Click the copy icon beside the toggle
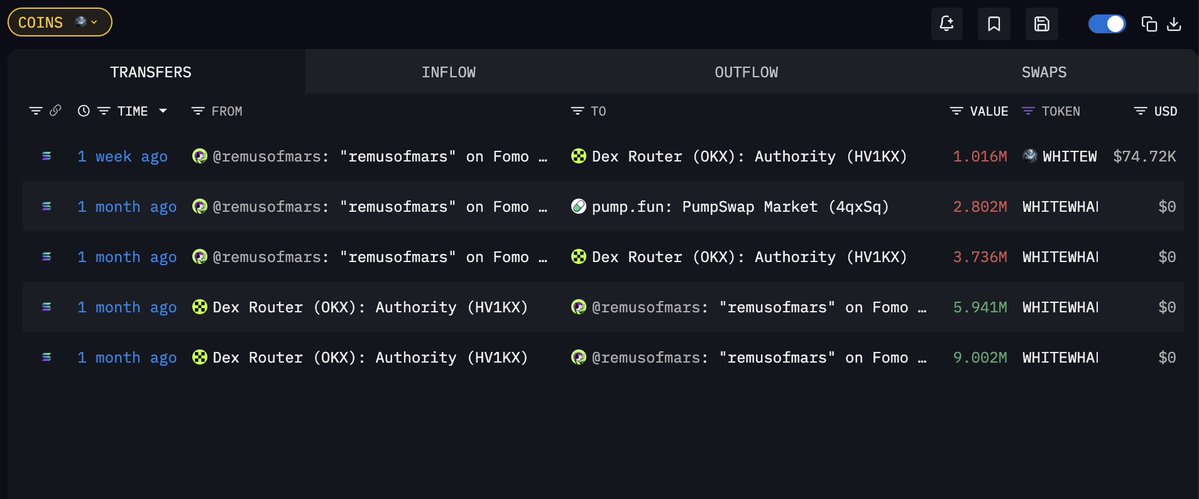 [x=1149, y=24]
